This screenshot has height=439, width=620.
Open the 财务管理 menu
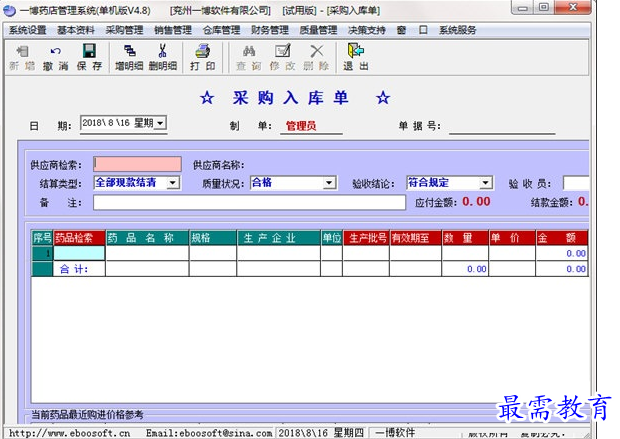click(270, 30)
